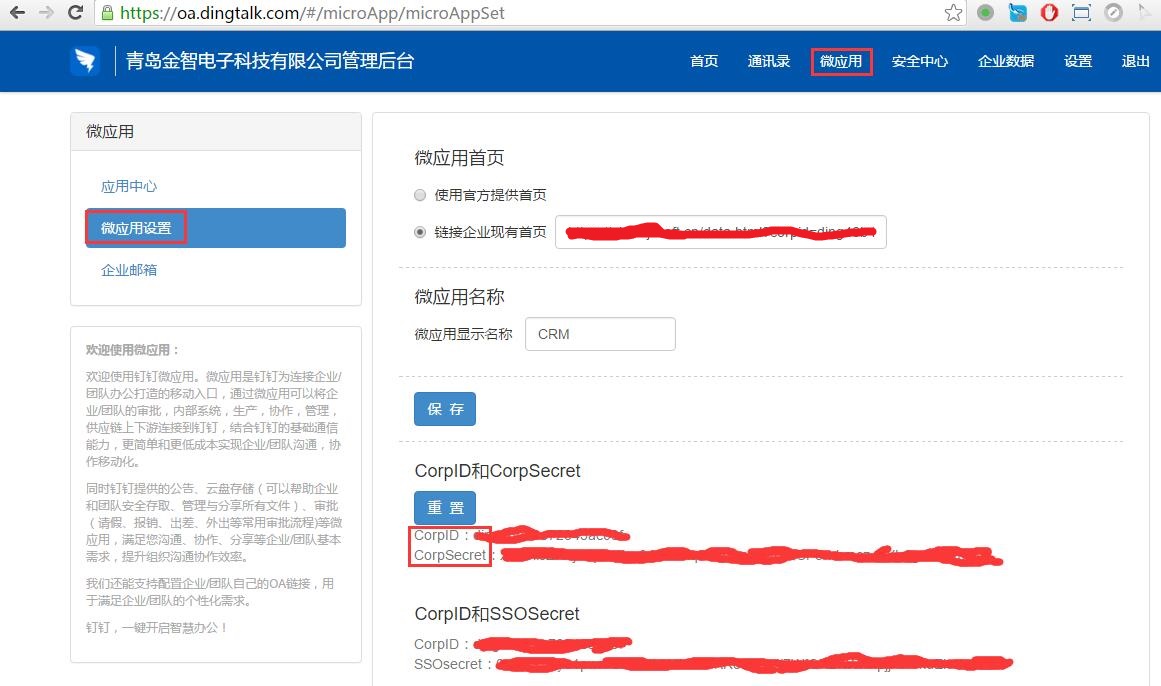Open 安全中心 in the top navigation
Viewport: 1161px width, 686px height.
[920, 61]
